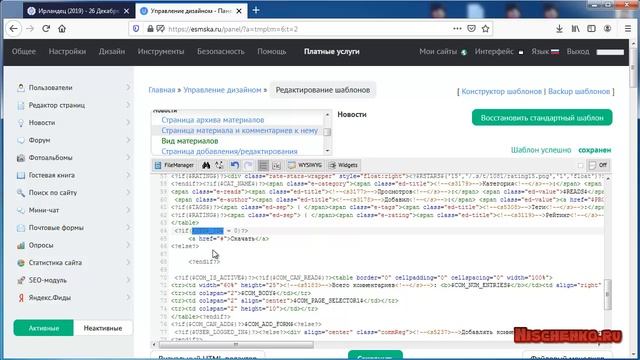Click the binoculars search icon in editor toolbar

click(x=206, y=165)
